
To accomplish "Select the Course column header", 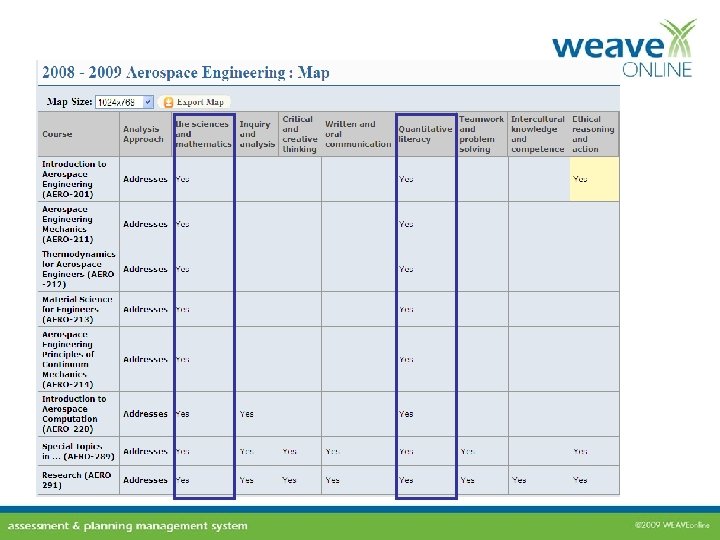I will 79,134.
